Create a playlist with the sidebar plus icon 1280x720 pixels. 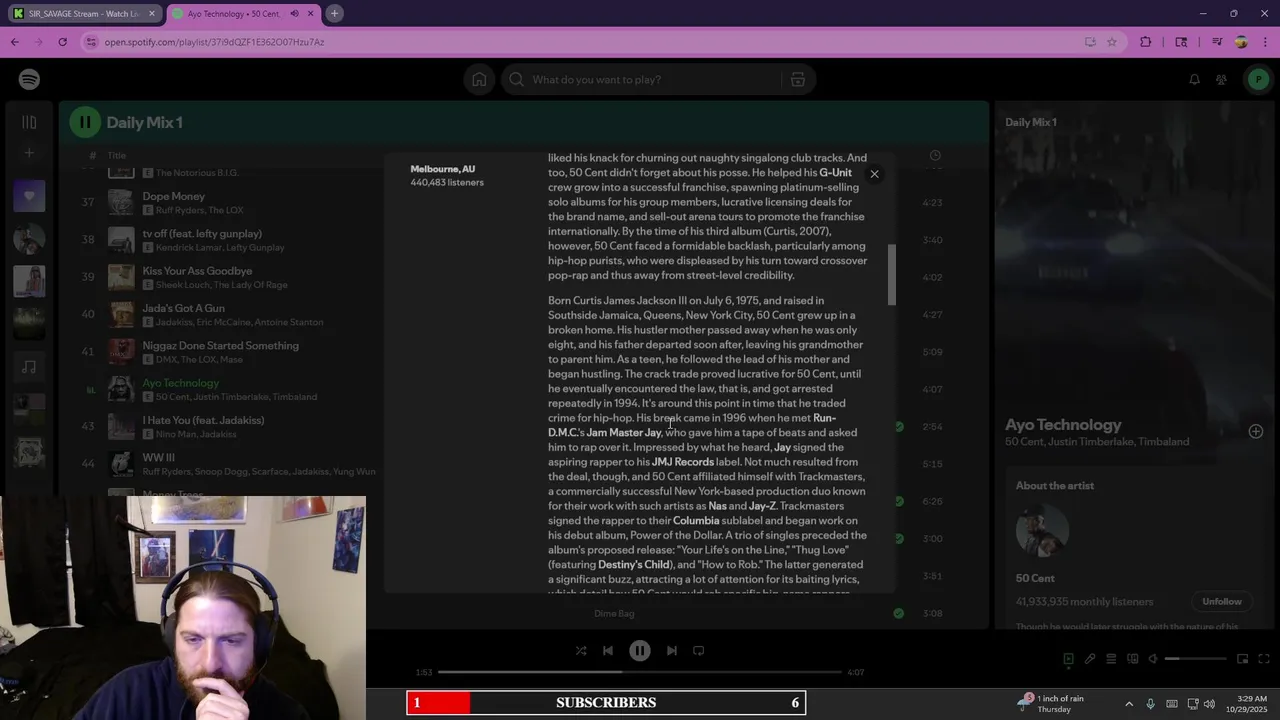point(29,153)
